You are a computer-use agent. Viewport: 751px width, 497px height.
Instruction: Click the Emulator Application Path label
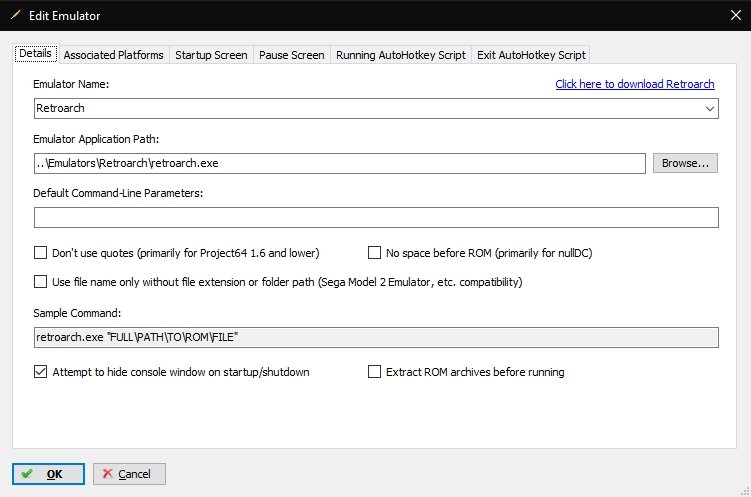(x=96, y=139)
